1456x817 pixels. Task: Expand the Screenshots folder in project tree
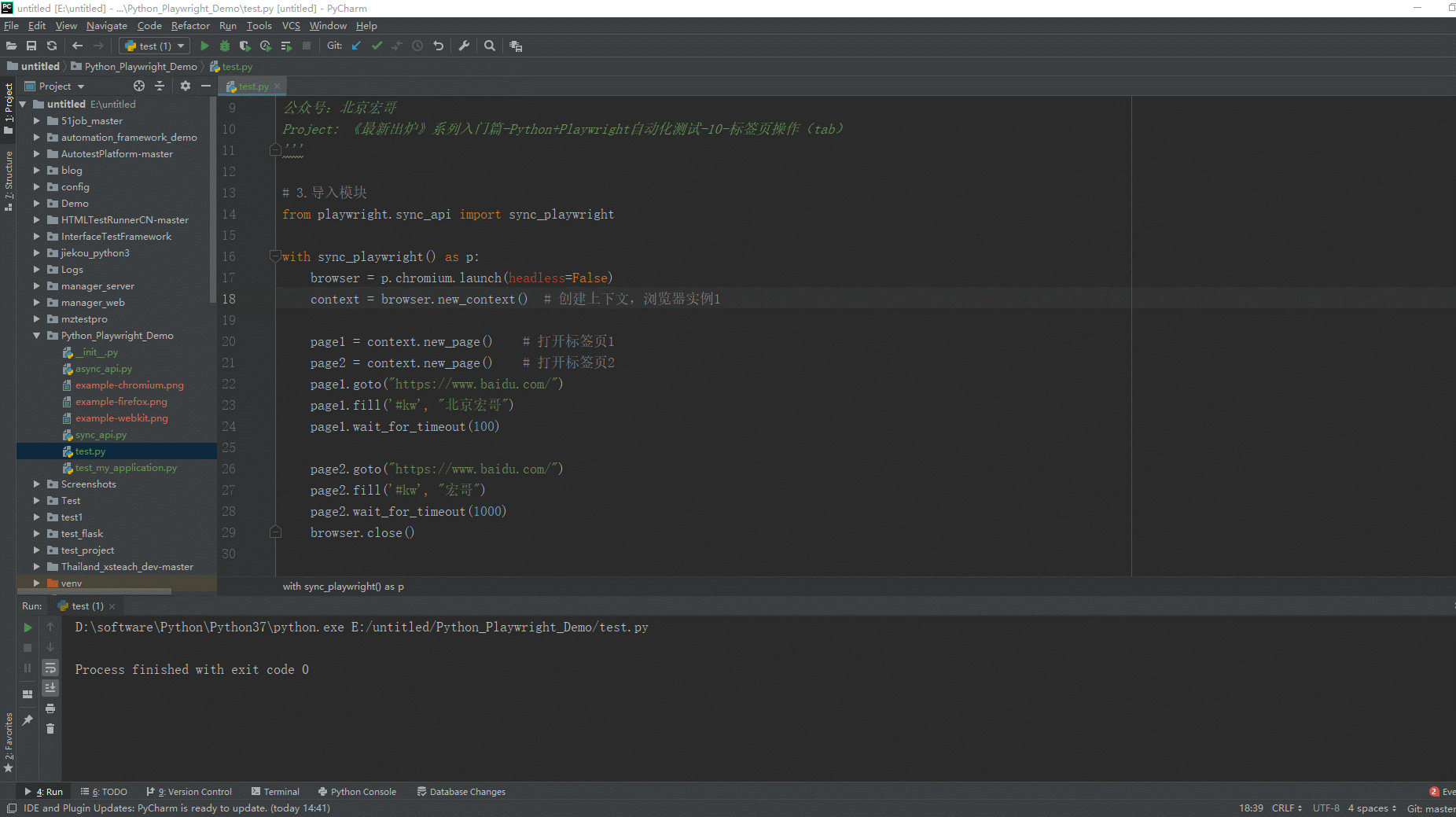[x=36, y=484]
